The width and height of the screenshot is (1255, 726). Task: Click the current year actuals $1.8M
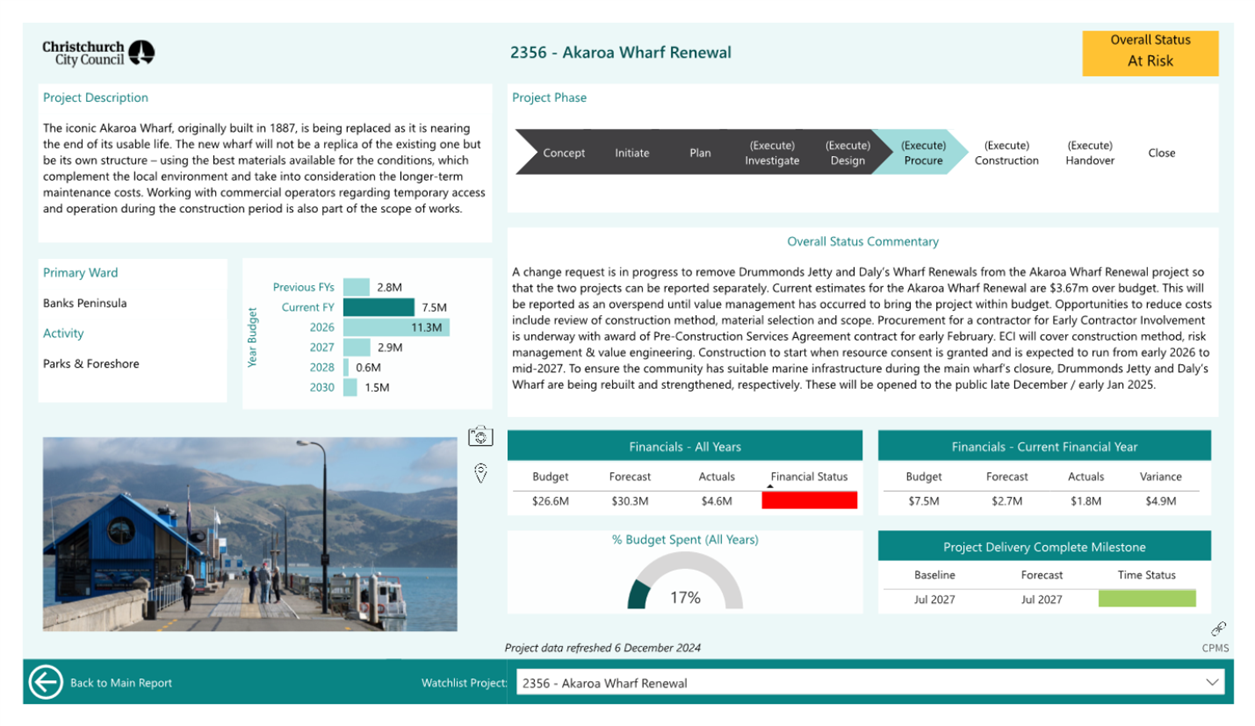[1085, 501]
